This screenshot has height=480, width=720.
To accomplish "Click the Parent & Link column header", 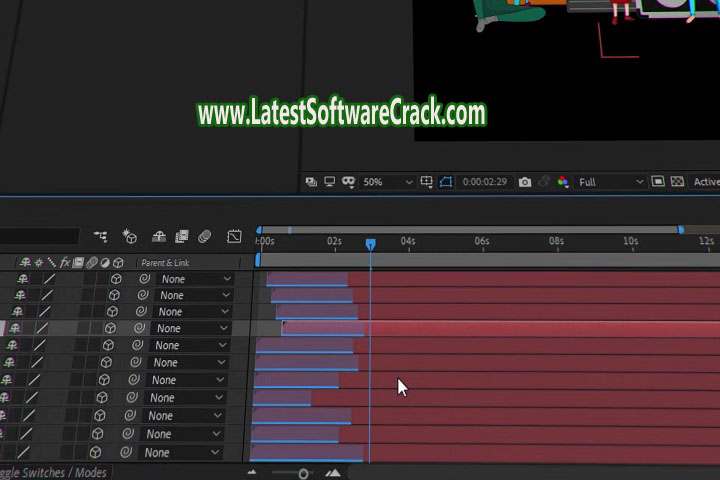I will pos(165,263).
